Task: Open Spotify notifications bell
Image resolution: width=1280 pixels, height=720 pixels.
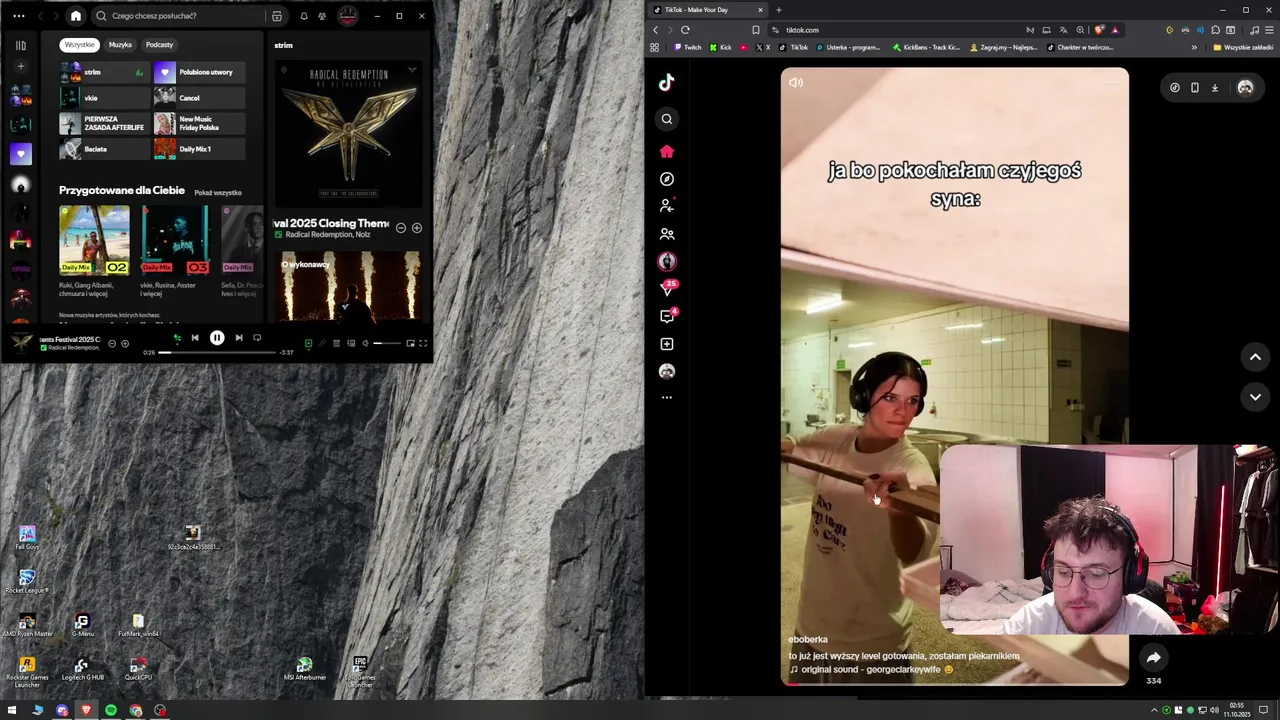Action: click(x=304, y=16)
